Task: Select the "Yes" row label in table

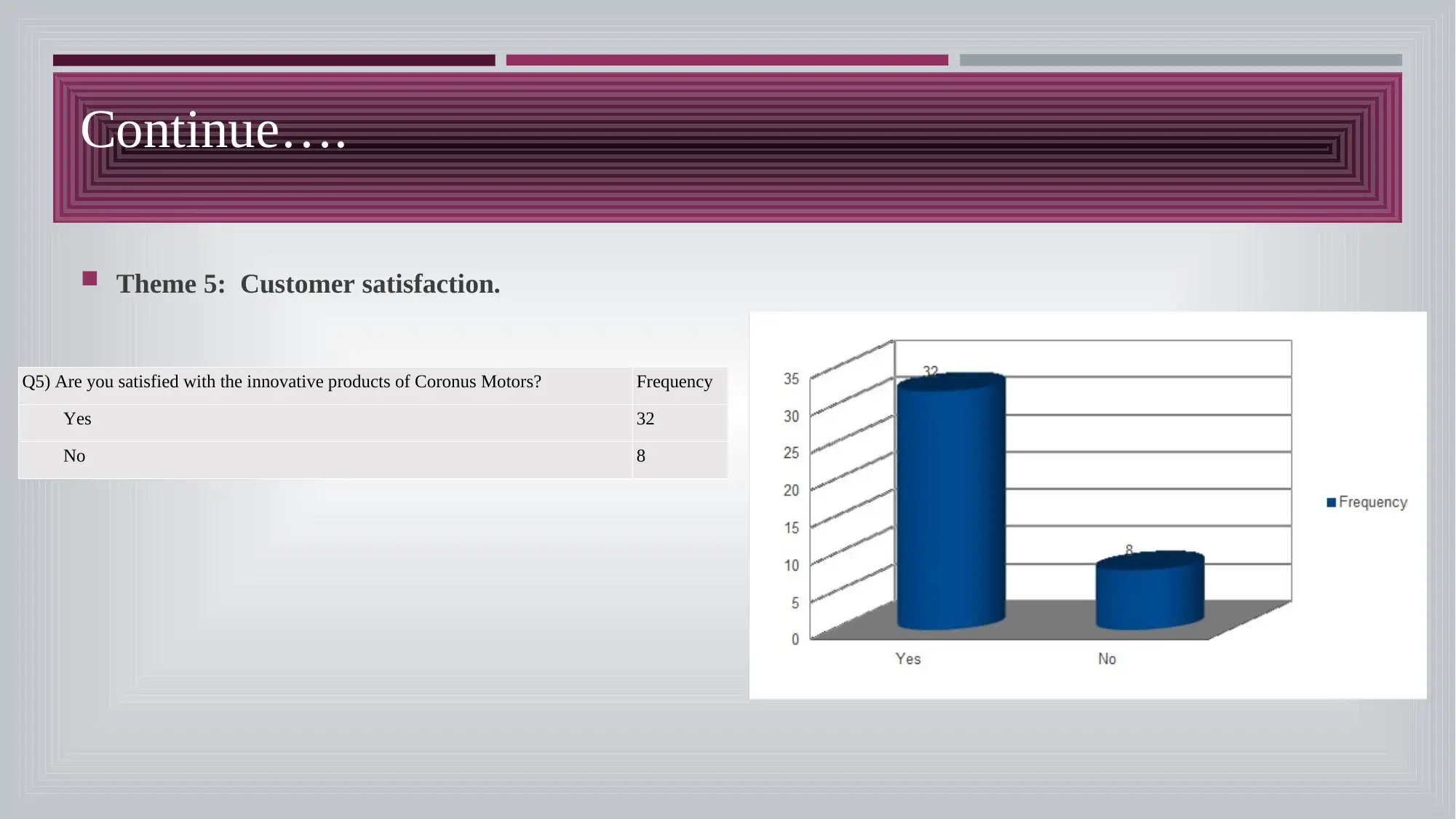Action: [x=325, y=423]
